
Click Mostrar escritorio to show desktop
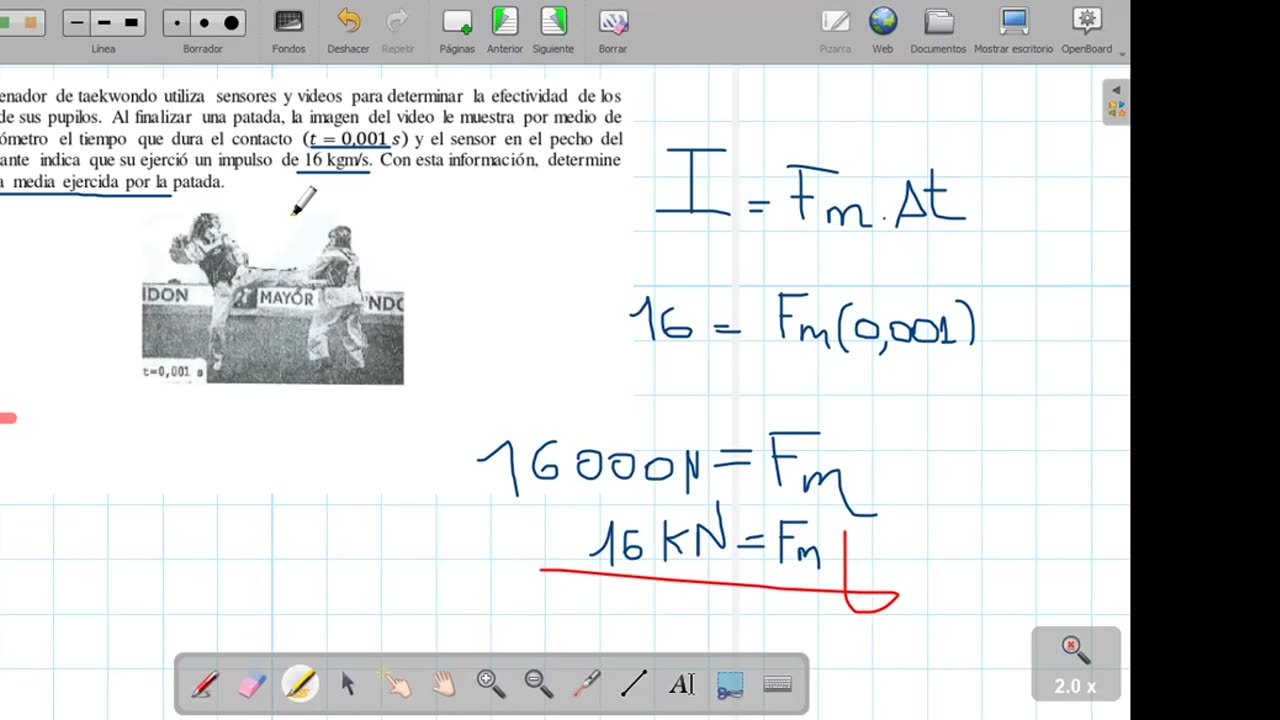(x=1014, y=31)
